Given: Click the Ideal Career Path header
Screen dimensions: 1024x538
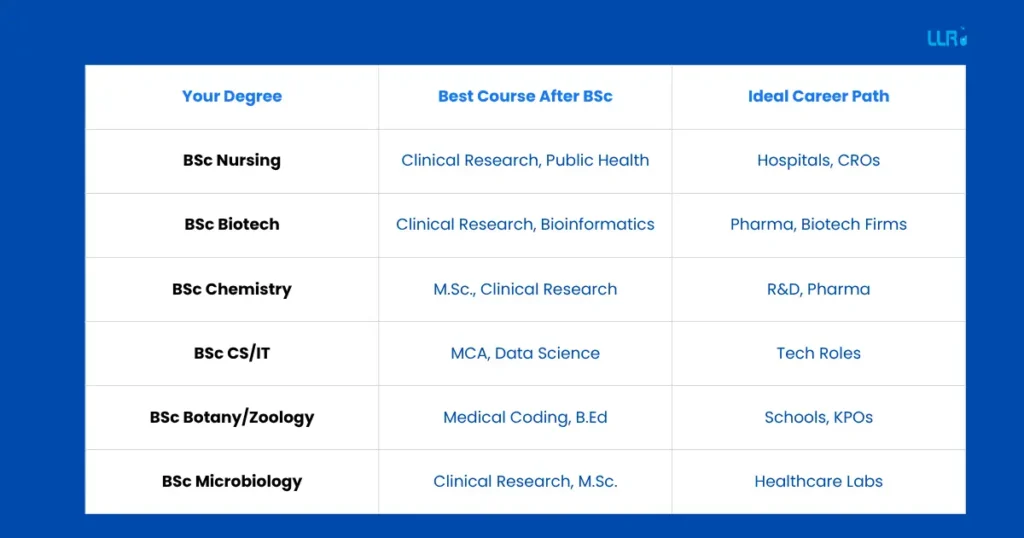Looking at the screenshot, I should click(x=818, y=97).
